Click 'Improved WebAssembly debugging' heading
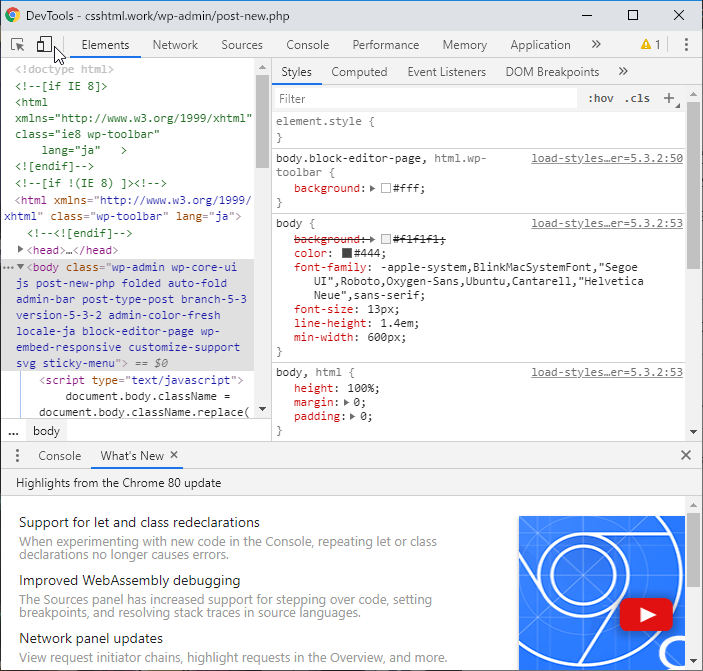The width and height of the screenshot is (703, 671). tap(130, 580)
